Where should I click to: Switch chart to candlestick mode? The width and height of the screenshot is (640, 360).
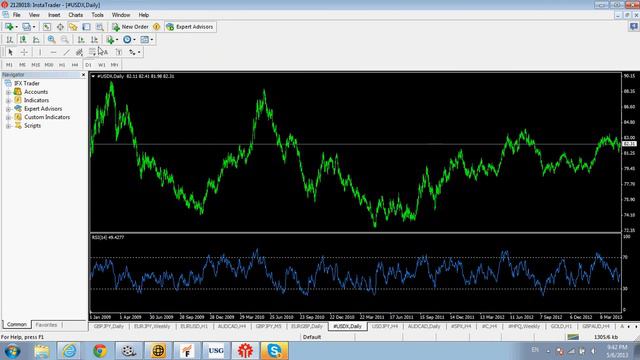click(x=23, y=40)
